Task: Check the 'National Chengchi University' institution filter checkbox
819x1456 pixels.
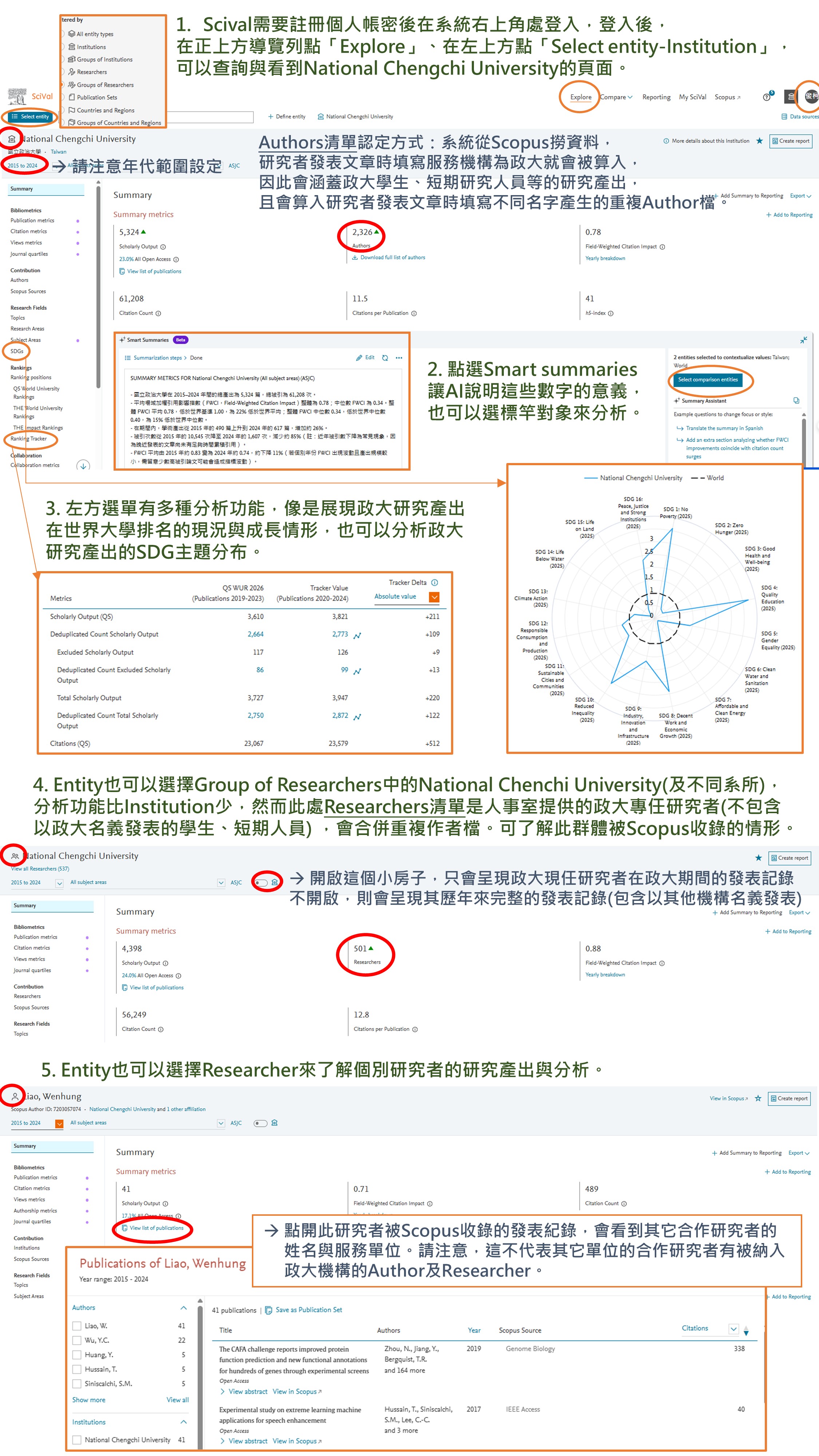Action: click(77, 1440)
